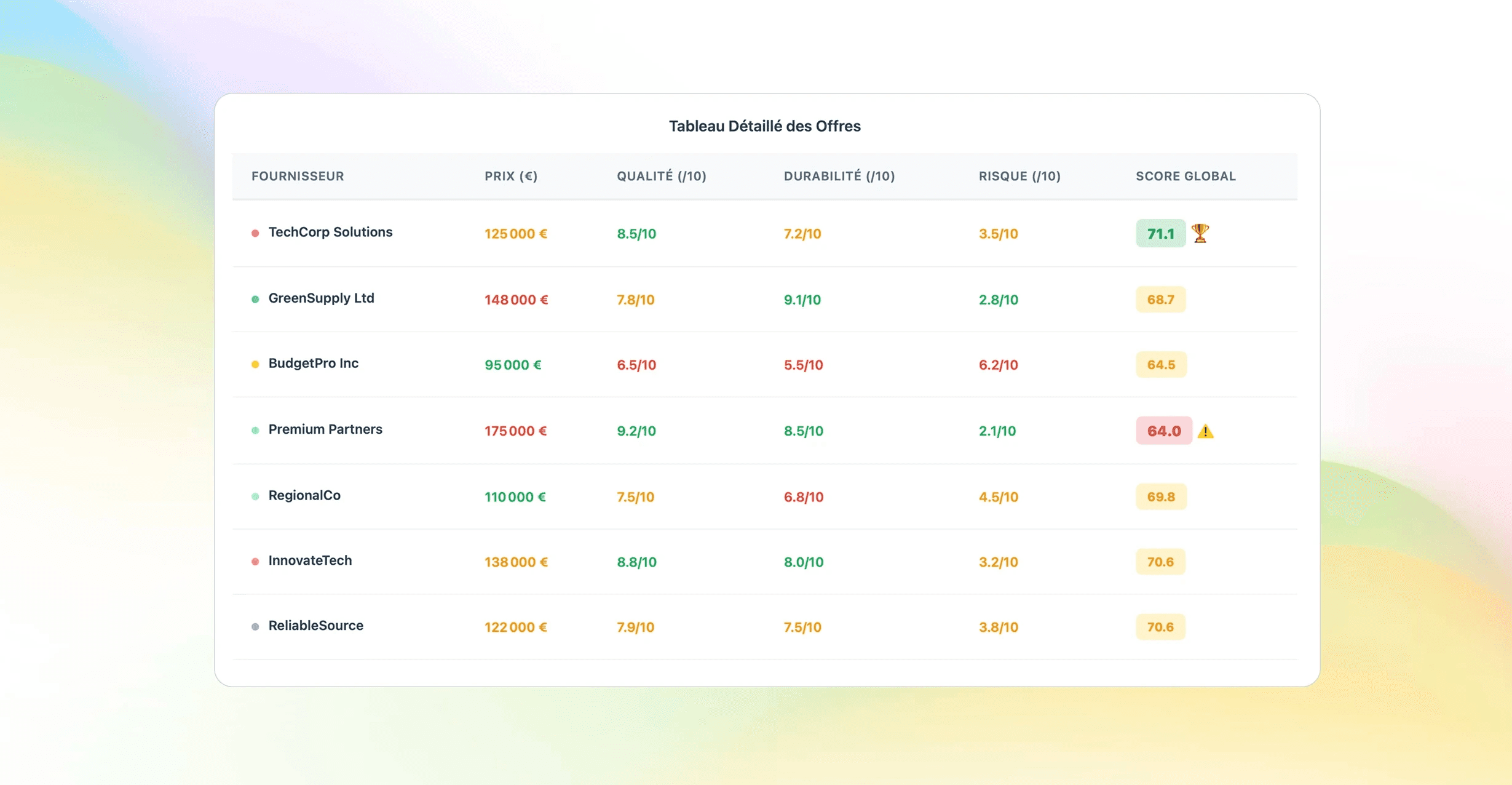Click the Durabilité (/10) column header
1512x785 pixels.
click(839, 176)
